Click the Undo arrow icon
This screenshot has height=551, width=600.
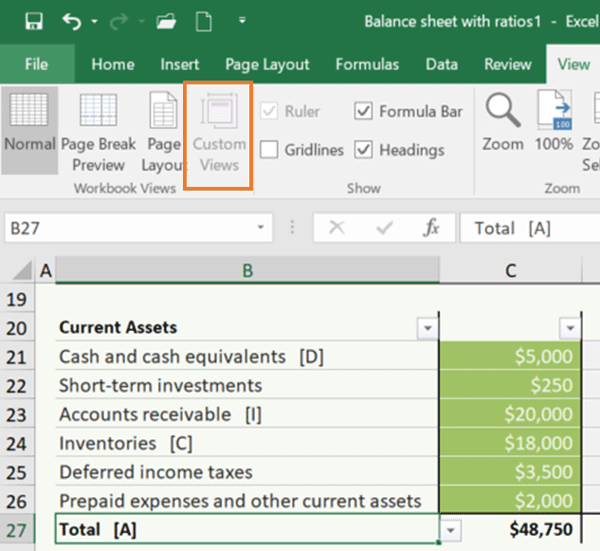[x=72, y=21]
